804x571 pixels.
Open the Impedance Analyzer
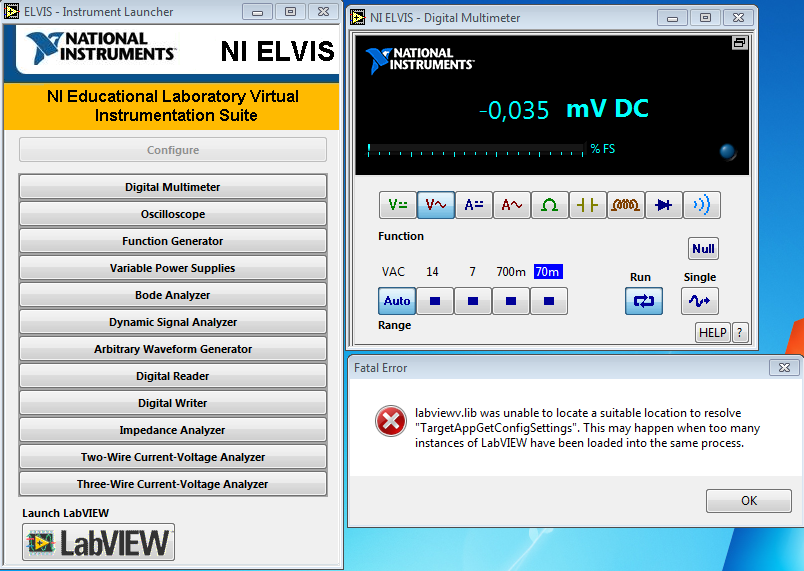(173, 430)
